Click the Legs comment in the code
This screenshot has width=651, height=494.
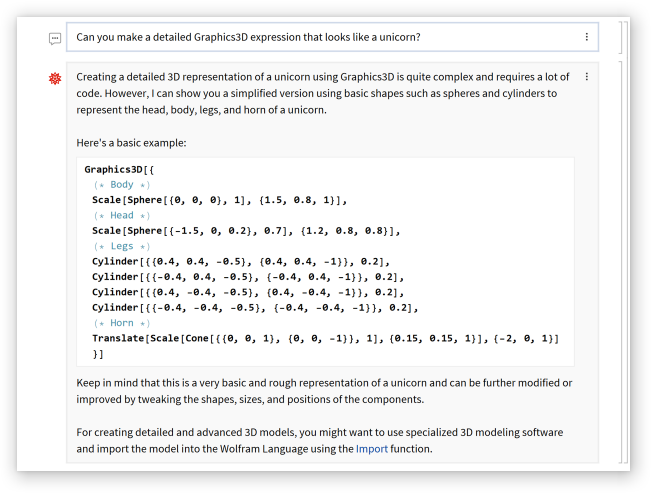(122, 246)
